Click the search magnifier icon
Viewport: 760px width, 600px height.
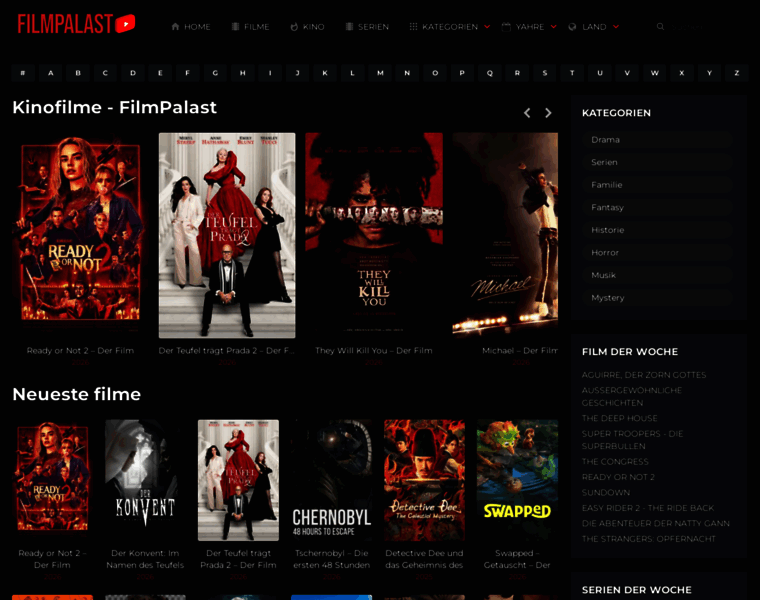660,27
